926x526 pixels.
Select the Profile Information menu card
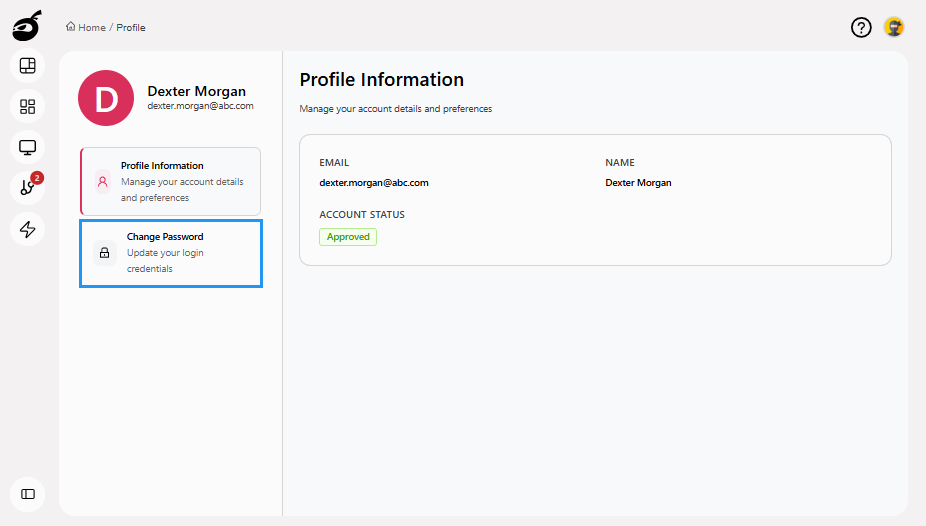pos(171,181)
